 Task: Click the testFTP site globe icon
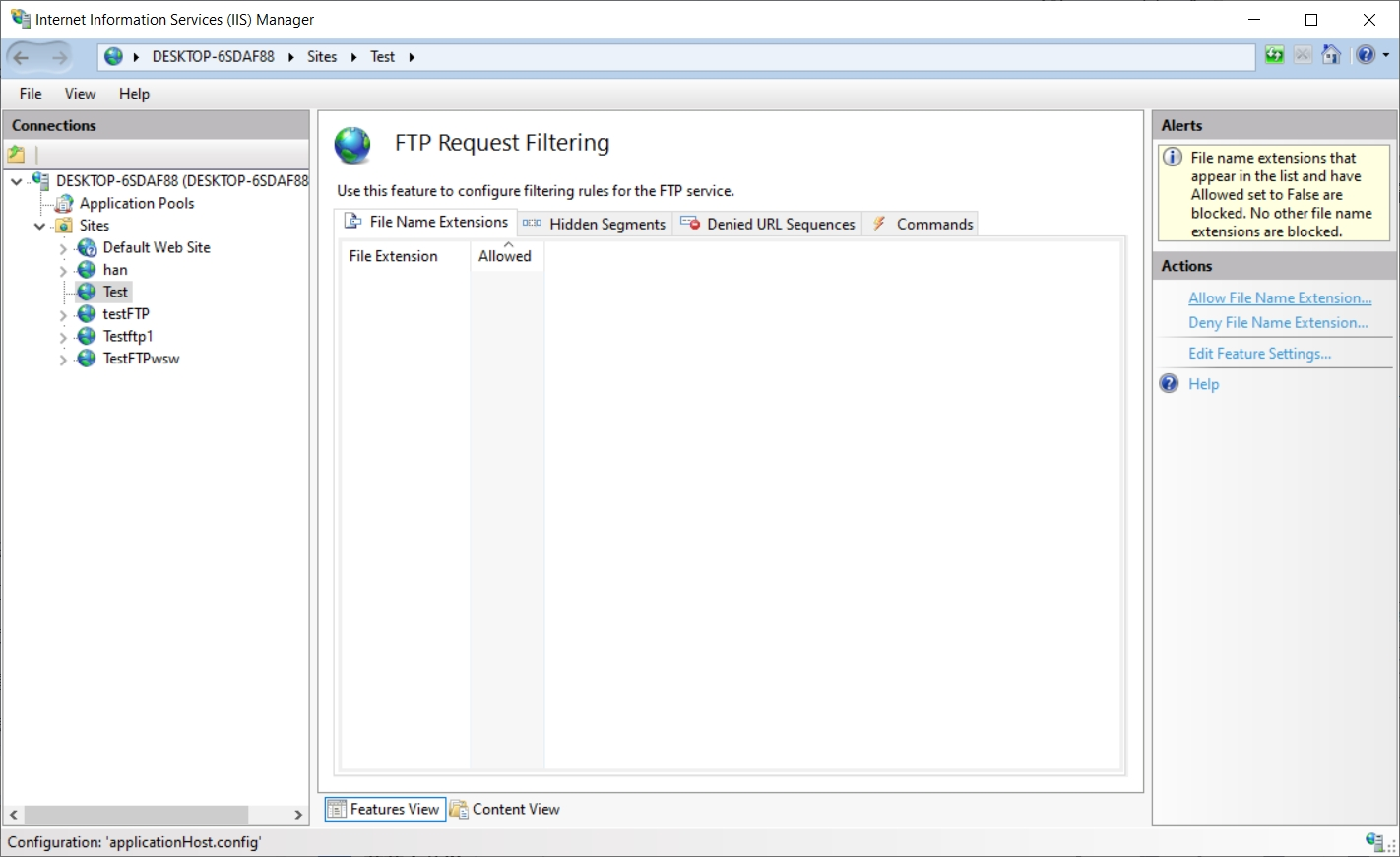tap(87, 314)
